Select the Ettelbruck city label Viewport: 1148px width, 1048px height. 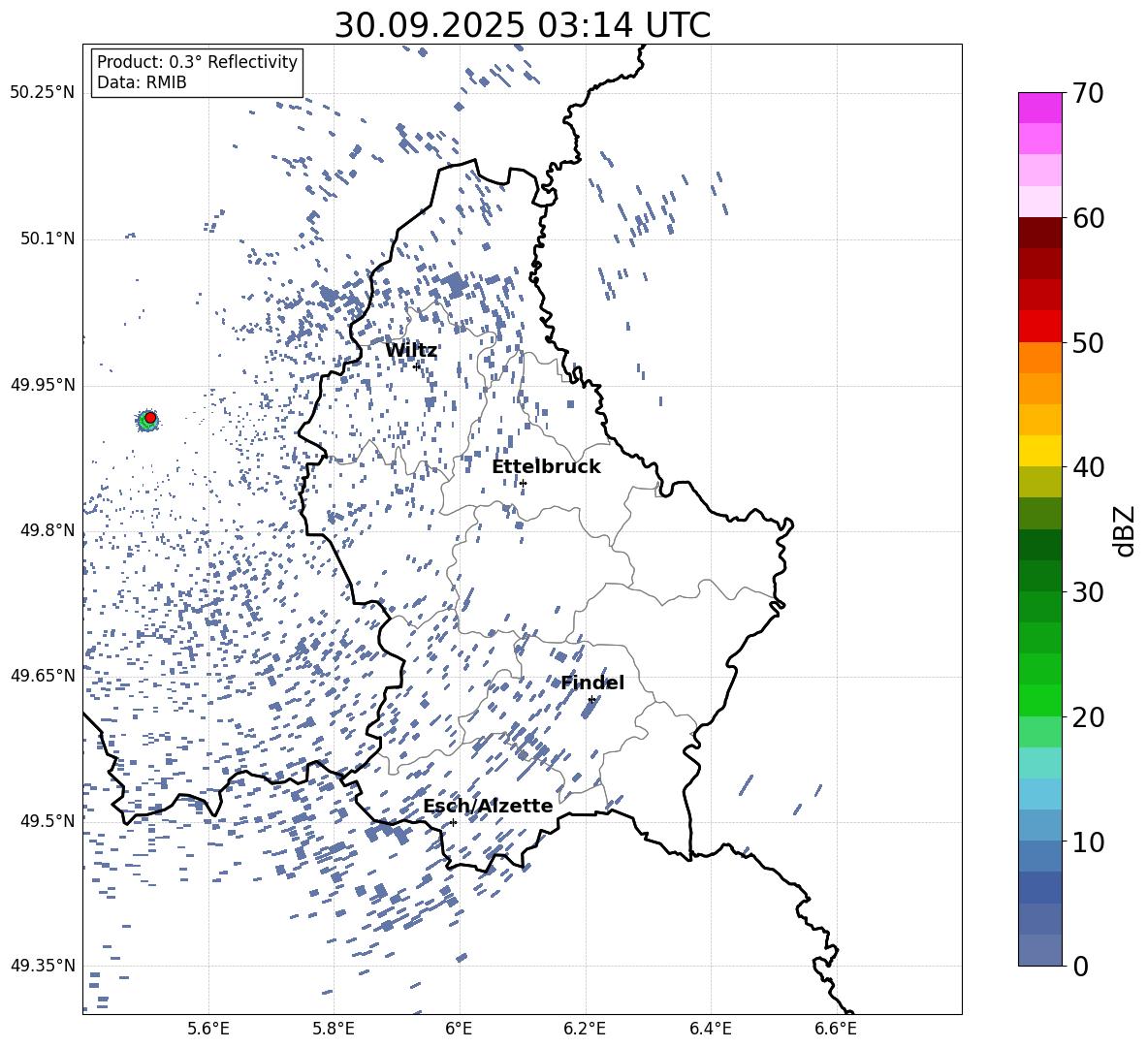(x=546, y=467)
